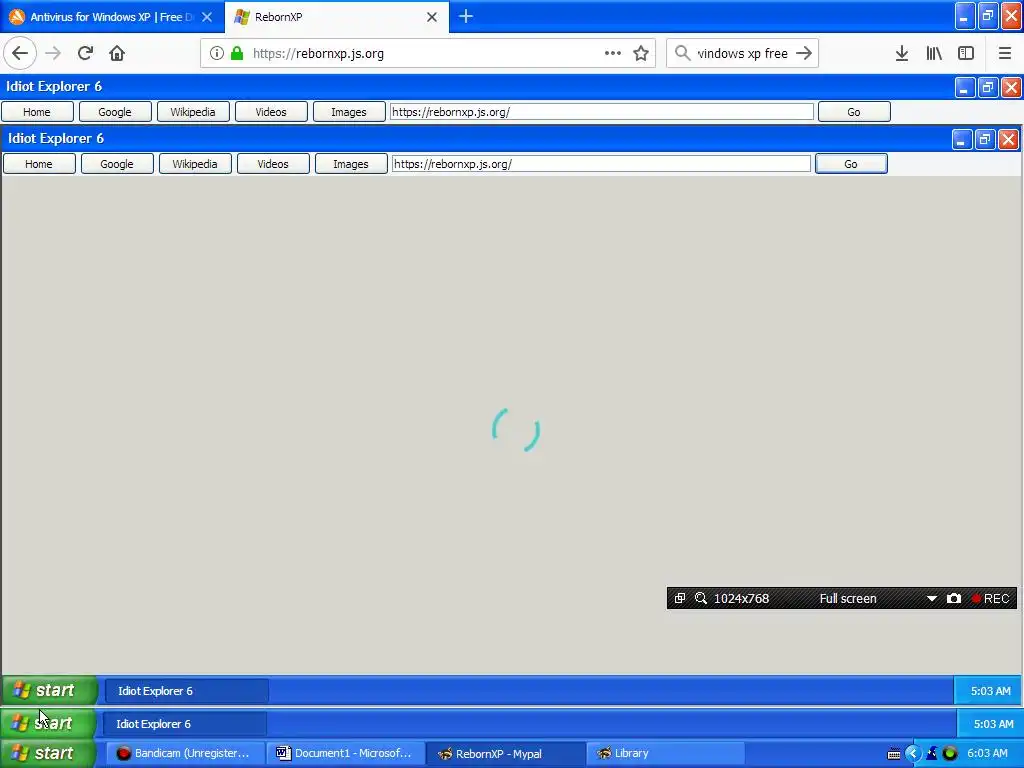
Task: Bookmark this page with the star icon
Action: [x=641, y=54]
